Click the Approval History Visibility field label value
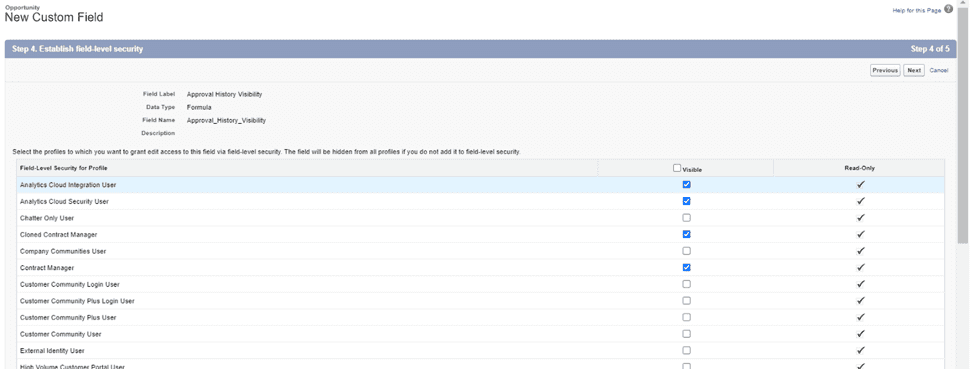This screenshot has width=975, height=369. [x=224, y=95]
